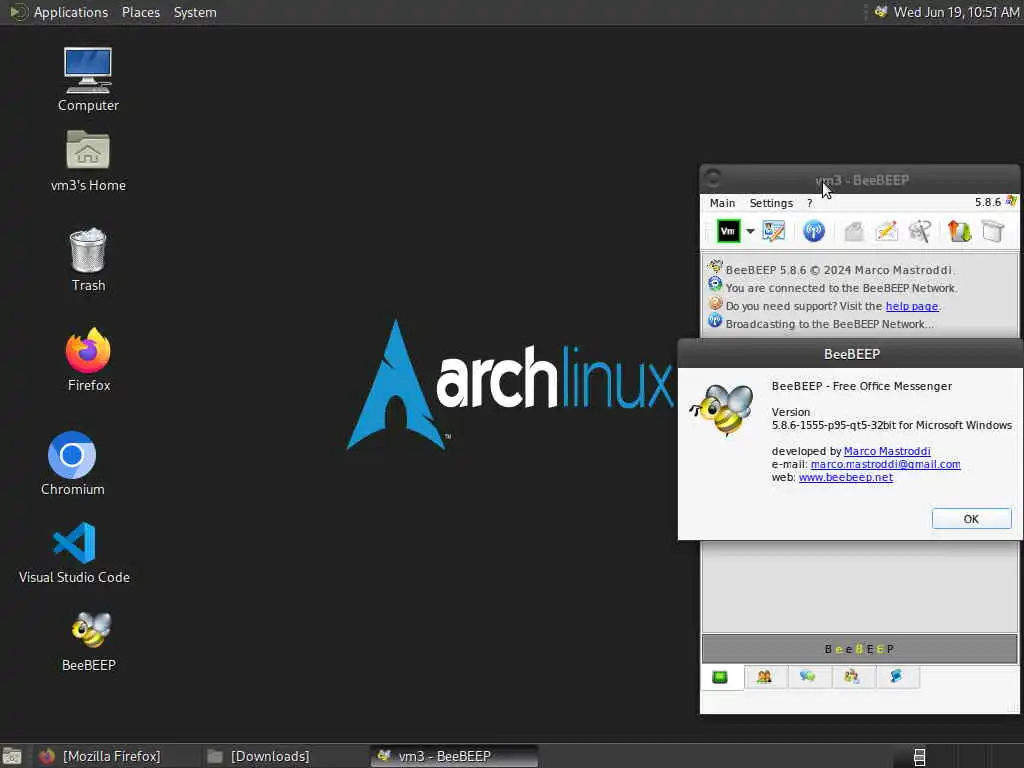Open the Computer desktop icon
The image size is (1024, 768).
click(88, 80)
